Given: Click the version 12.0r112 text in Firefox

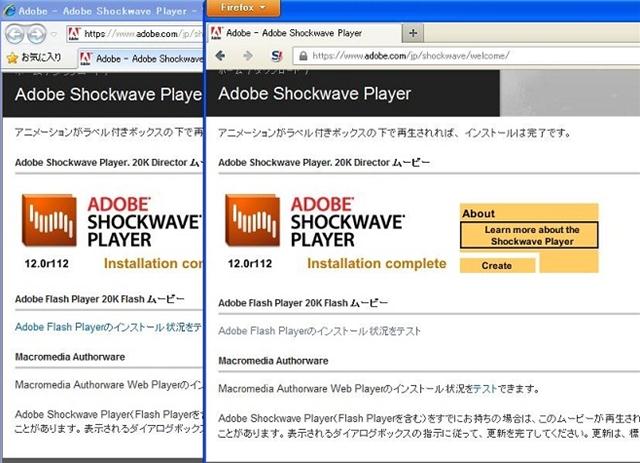Looking at the screenshot, I should [x=250, y=264].
